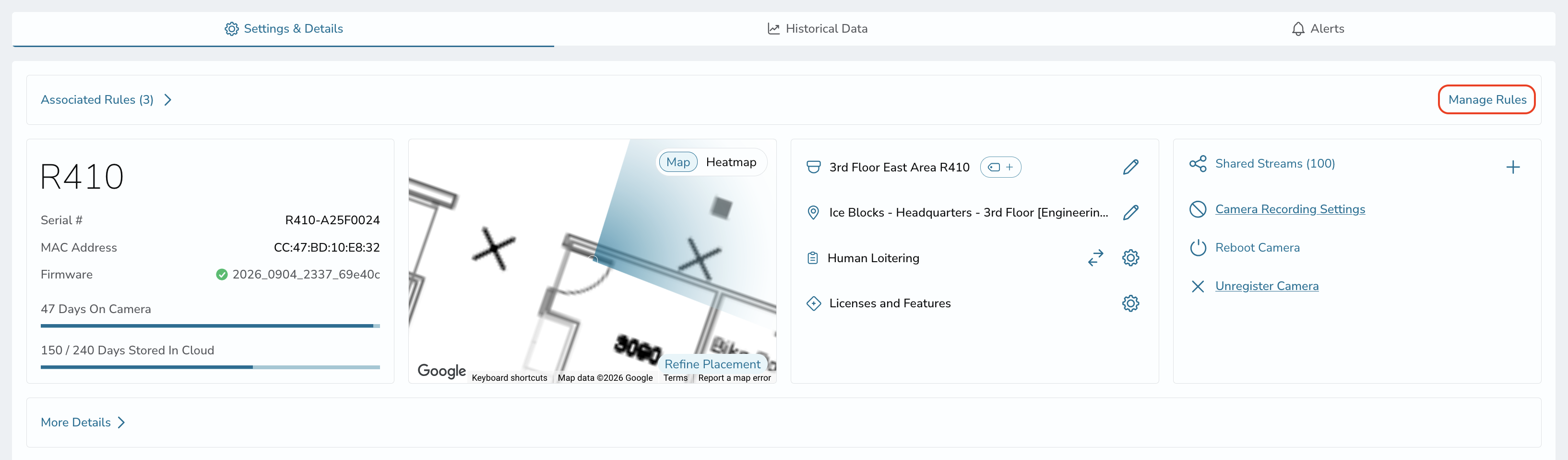Add a shared stream using the plus icon
The image size is (1568, 460).
[1513, 167]
